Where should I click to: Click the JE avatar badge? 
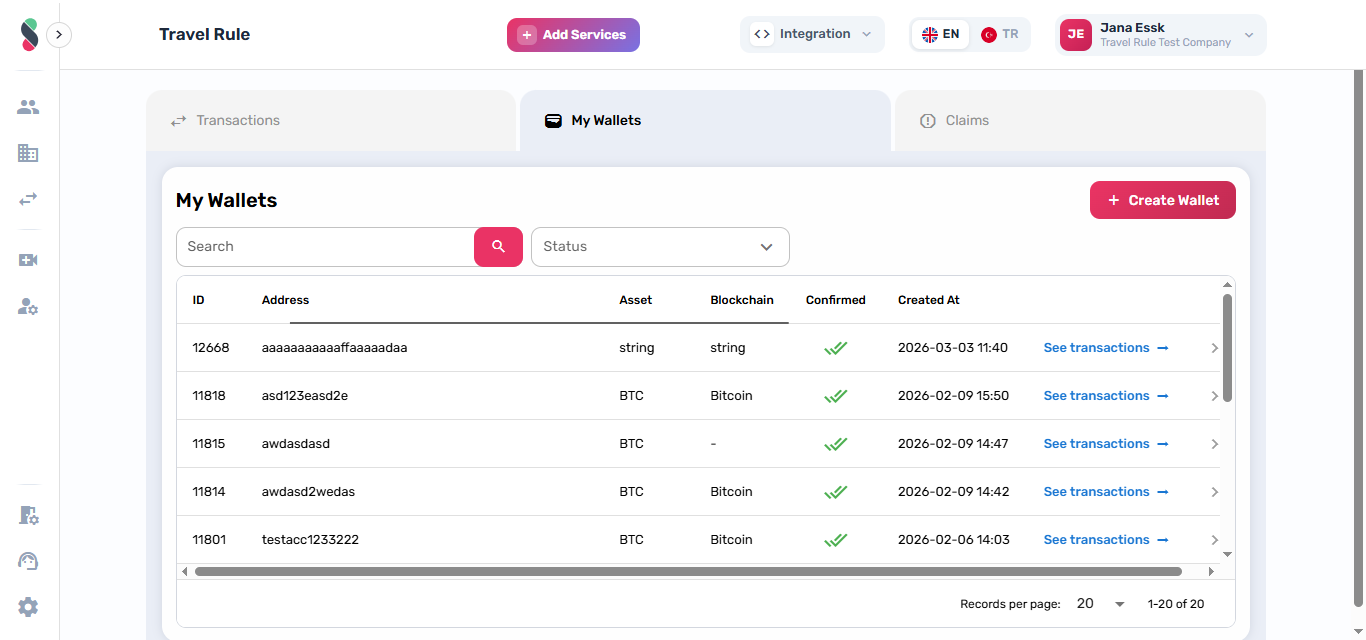[x=1076, y=35]
